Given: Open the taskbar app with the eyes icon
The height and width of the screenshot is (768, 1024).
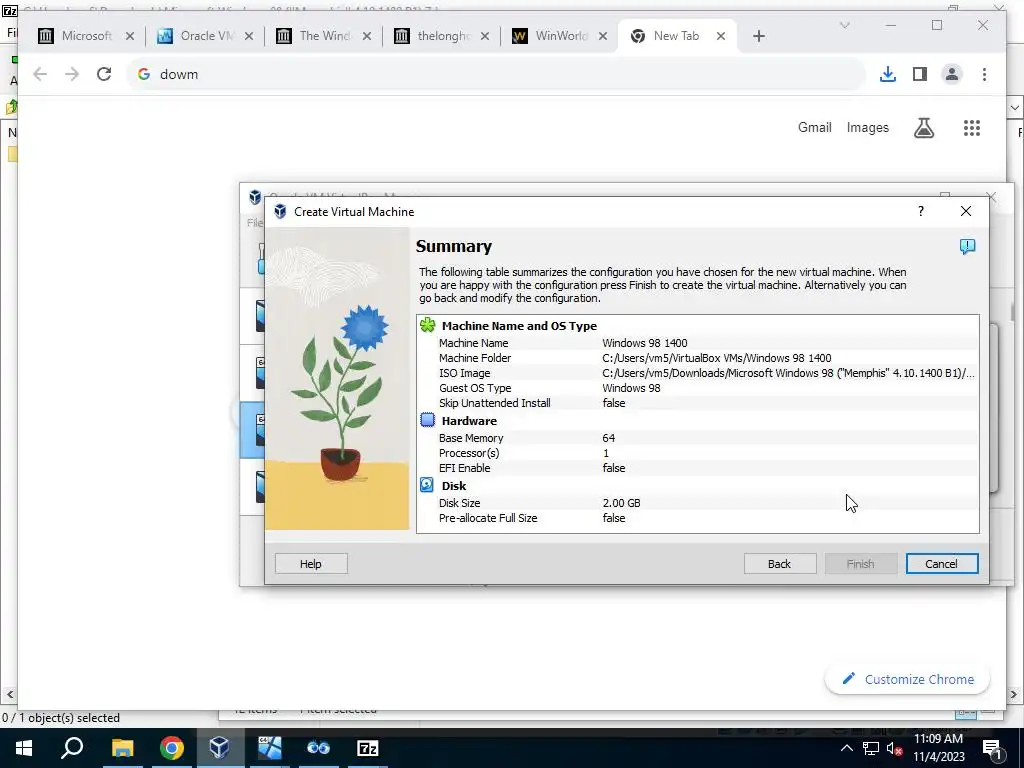Looking at the screenshot, I should coord(318,748).
